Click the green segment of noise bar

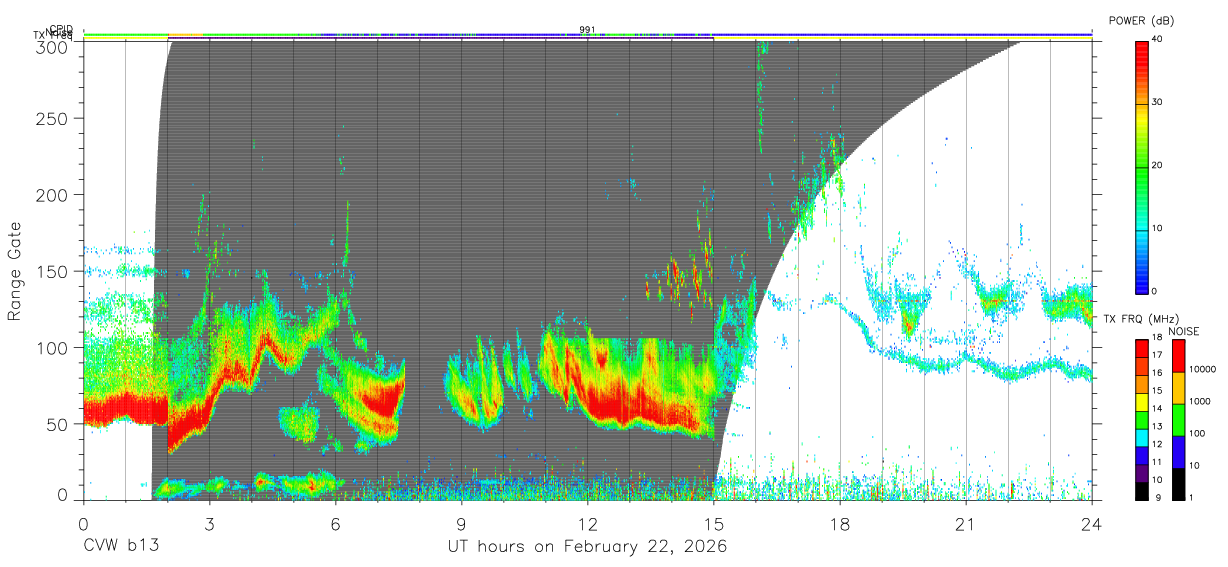pos(1178,419)
